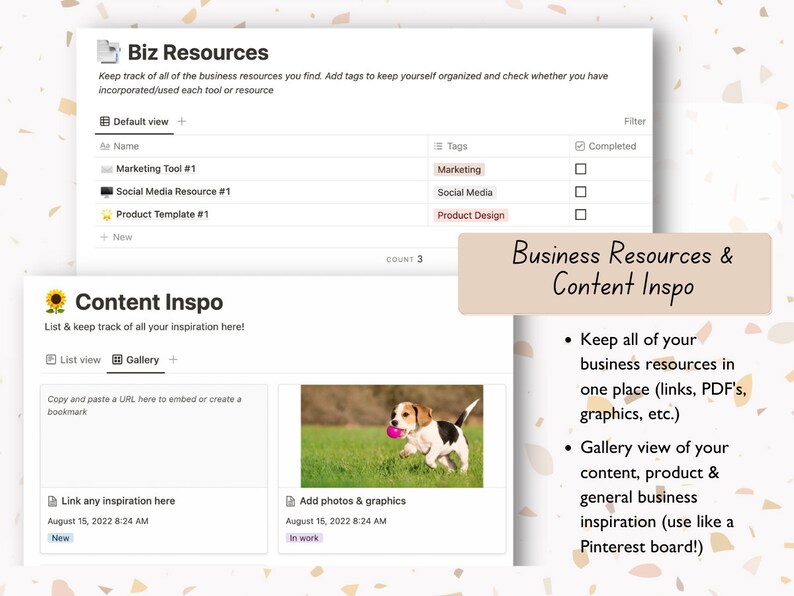
Task: Click the page icon on Add photos & graphics card
Action: [x=290, y=501]
